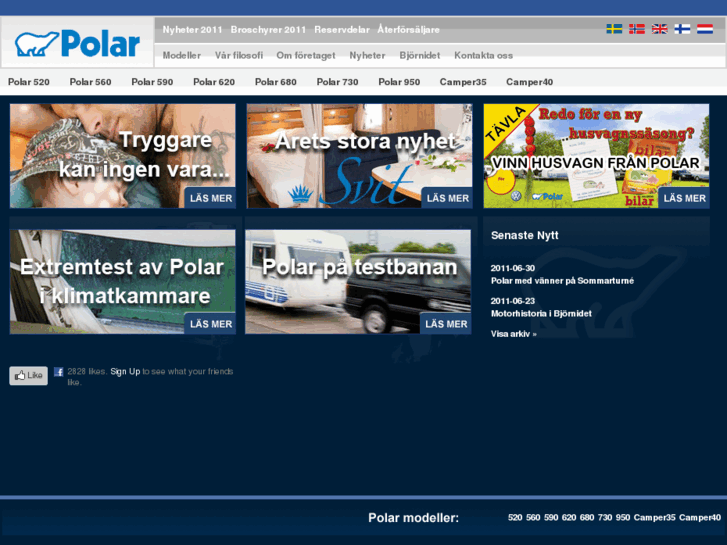Select the Polar 730 model tab
This screenshot has height=545, width=727.
[337, 82]
